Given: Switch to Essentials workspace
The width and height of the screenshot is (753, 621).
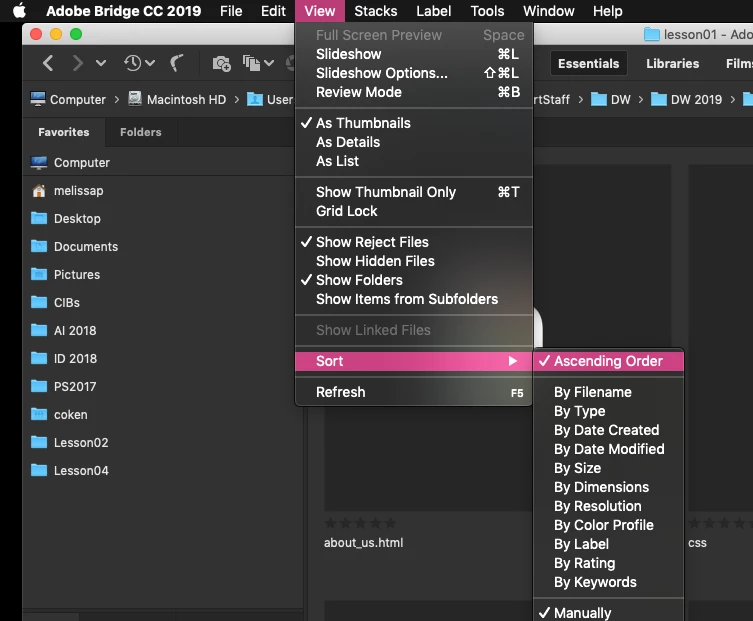Looking at the screenshot, I should pos(588,63).
